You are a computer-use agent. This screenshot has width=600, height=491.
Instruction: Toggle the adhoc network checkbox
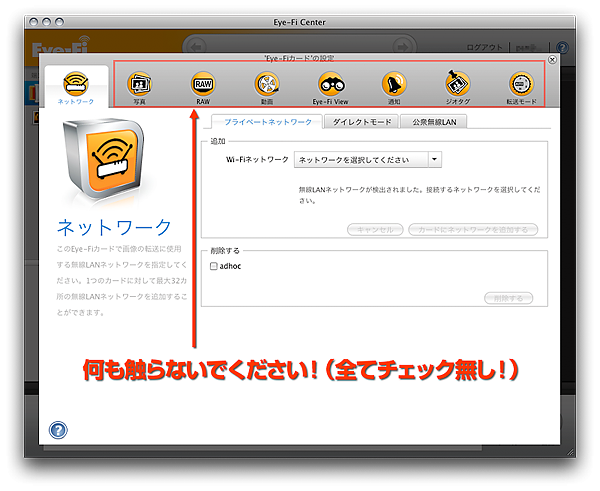214,266
